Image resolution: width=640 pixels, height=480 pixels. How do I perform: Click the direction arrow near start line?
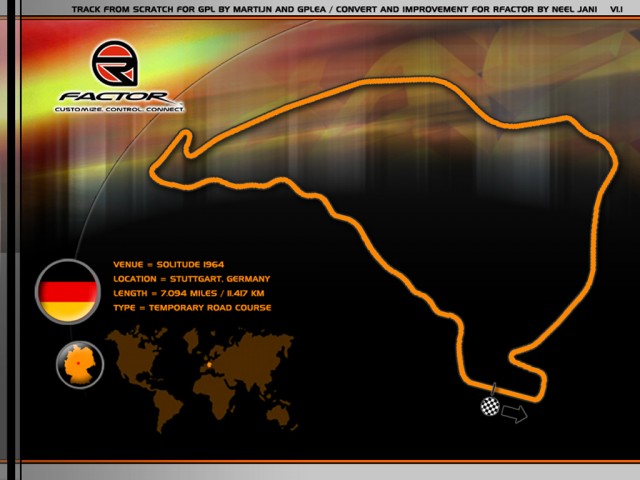(x=514, y=413)
